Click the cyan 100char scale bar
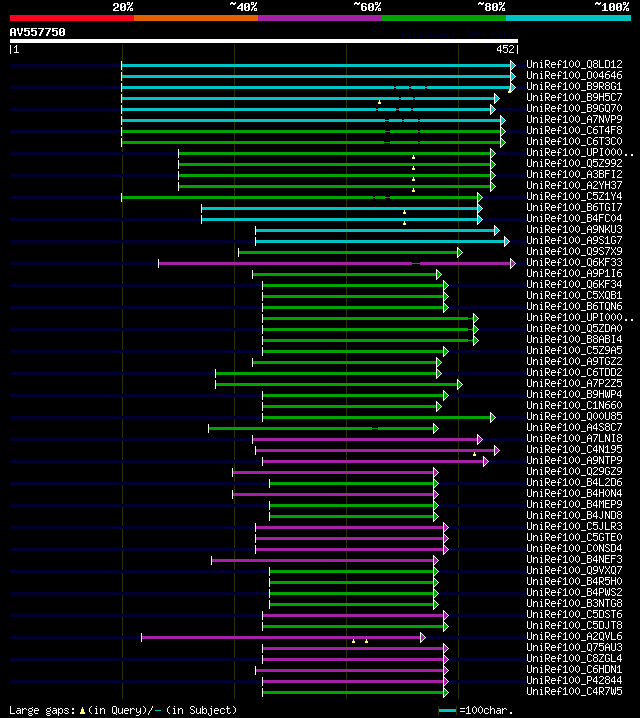The width and height of the screenshot is (640, 718). click(x=447, y=711)
